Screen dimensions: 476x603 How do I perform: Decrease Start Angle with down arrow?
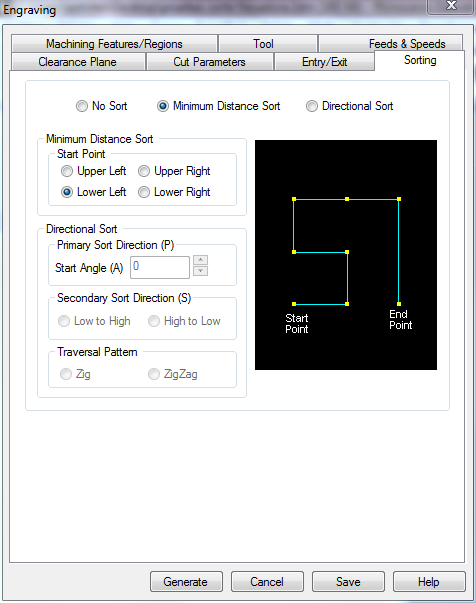tap(200, 271)
